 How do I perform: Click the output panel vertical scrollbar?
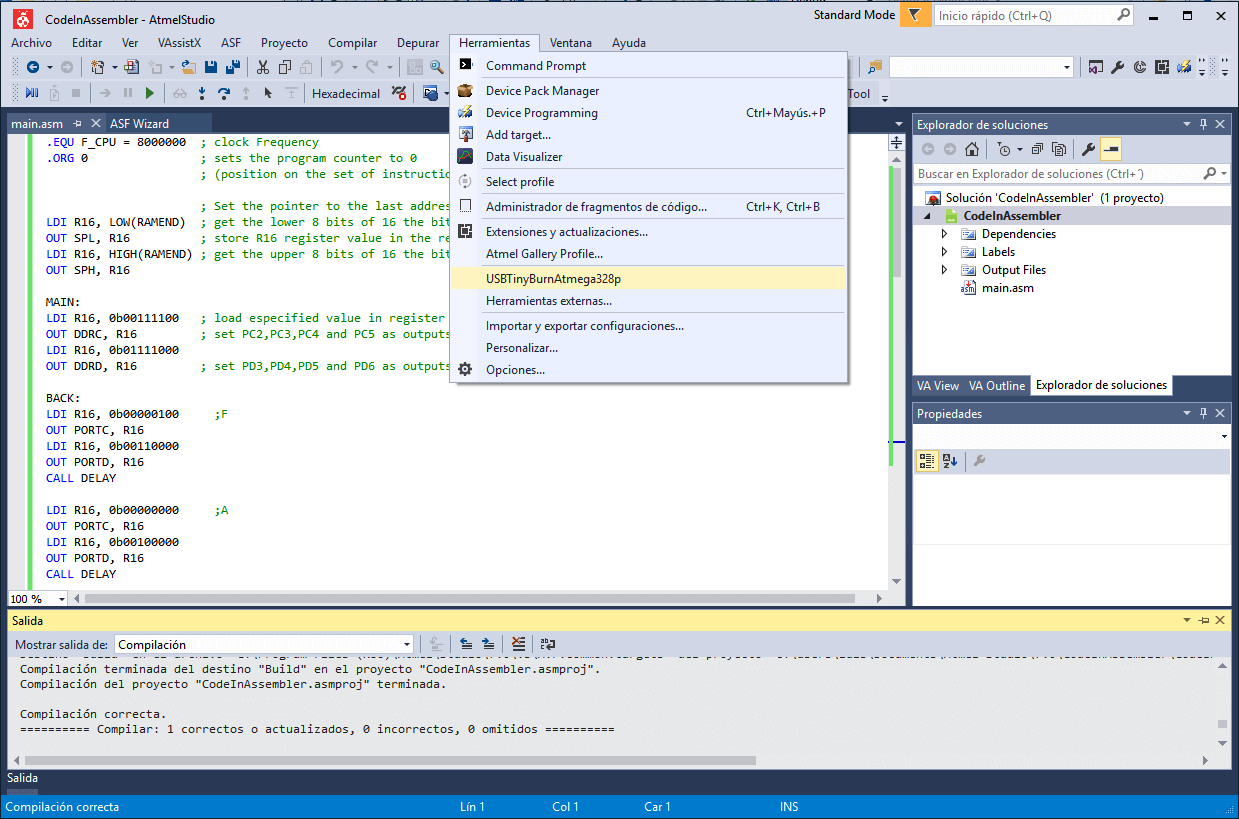click(1222, 706)
